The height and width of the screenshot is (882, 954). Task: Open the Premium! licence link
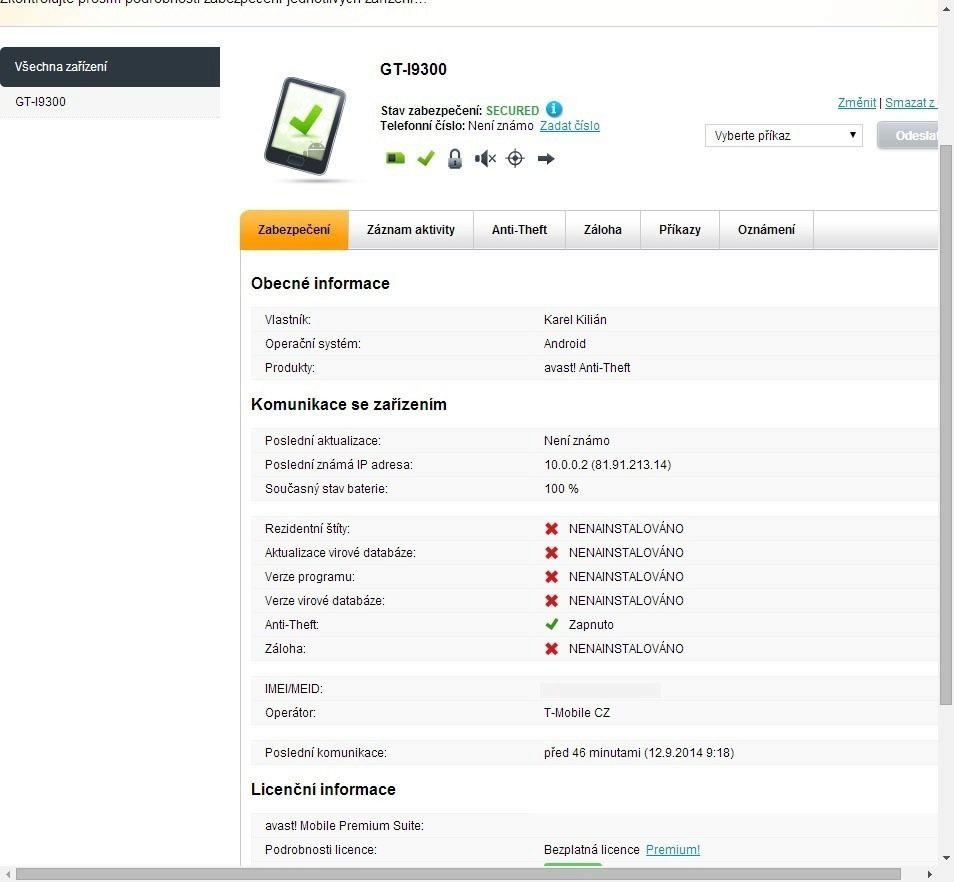tap(673, 850)
